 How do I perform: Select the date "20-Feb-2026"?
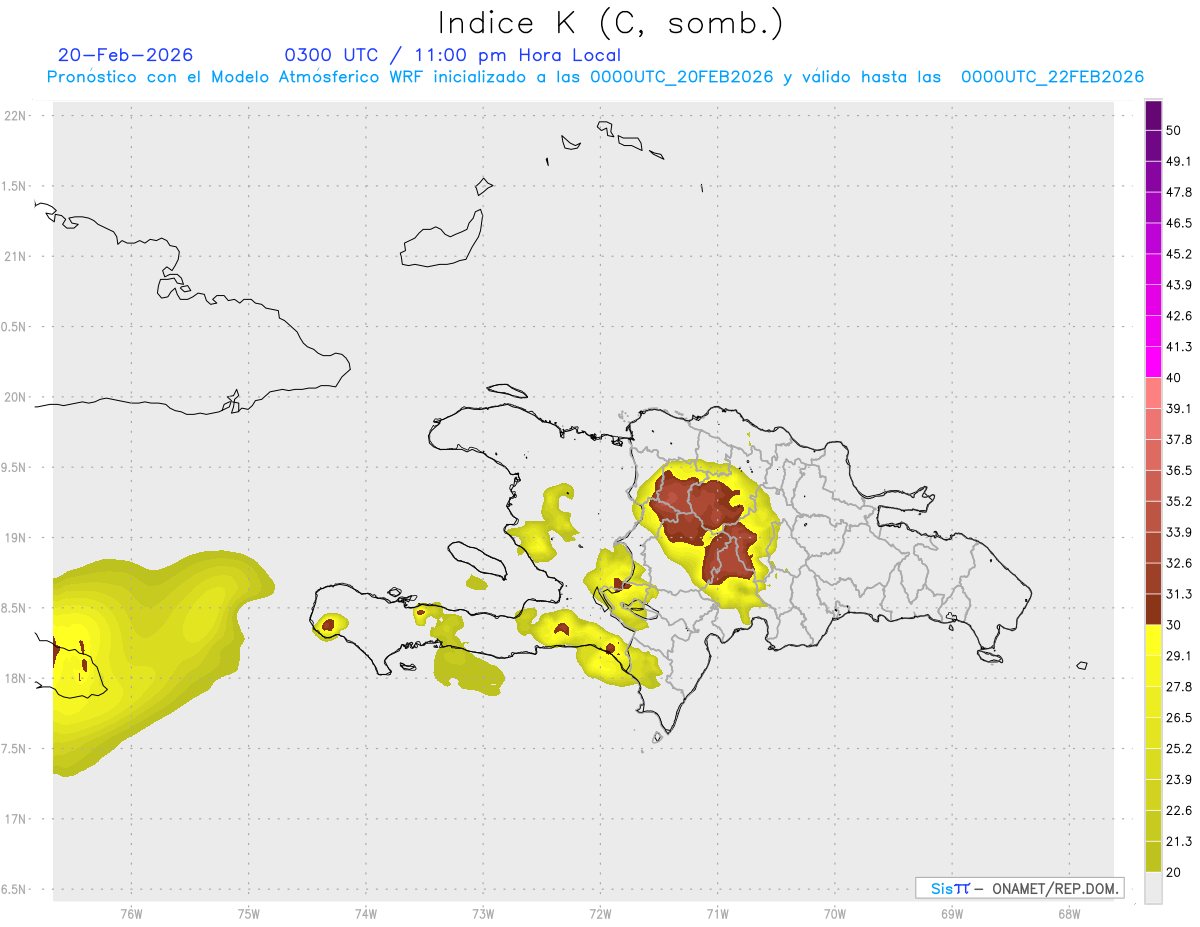pyautogui.click(x=126, y=55)
